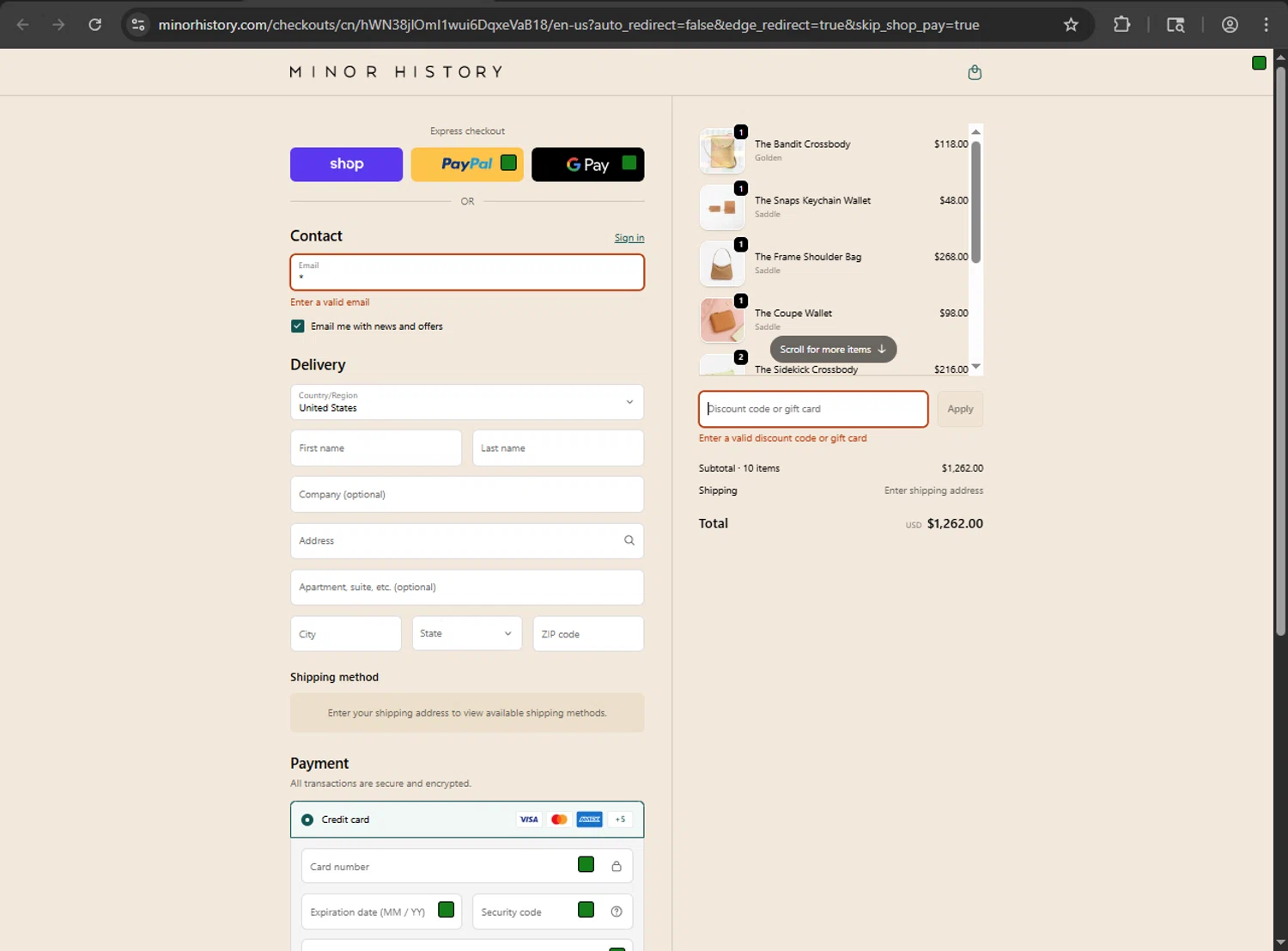1288x951 pixels.
Task: Reload the page with the browser refresh icon
Action: pyautogui.click(x=95, y=25)
